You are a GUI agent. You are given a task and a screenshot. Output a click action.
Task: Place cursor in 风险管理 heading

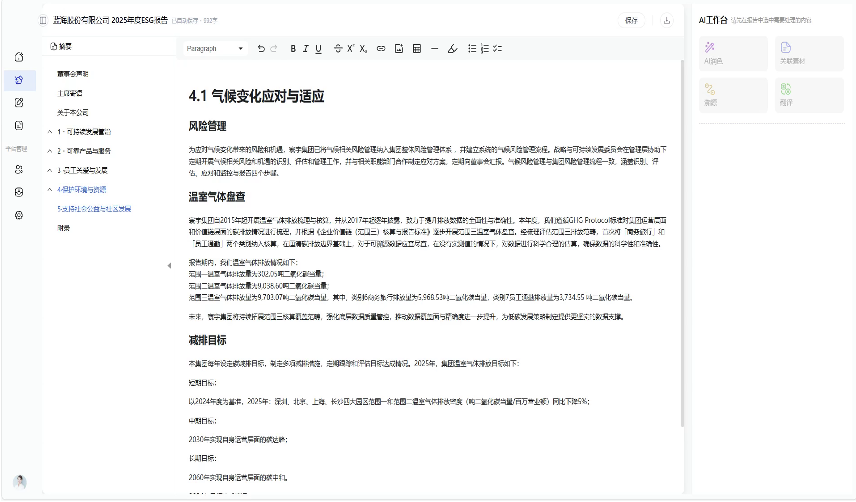point(207,126)
